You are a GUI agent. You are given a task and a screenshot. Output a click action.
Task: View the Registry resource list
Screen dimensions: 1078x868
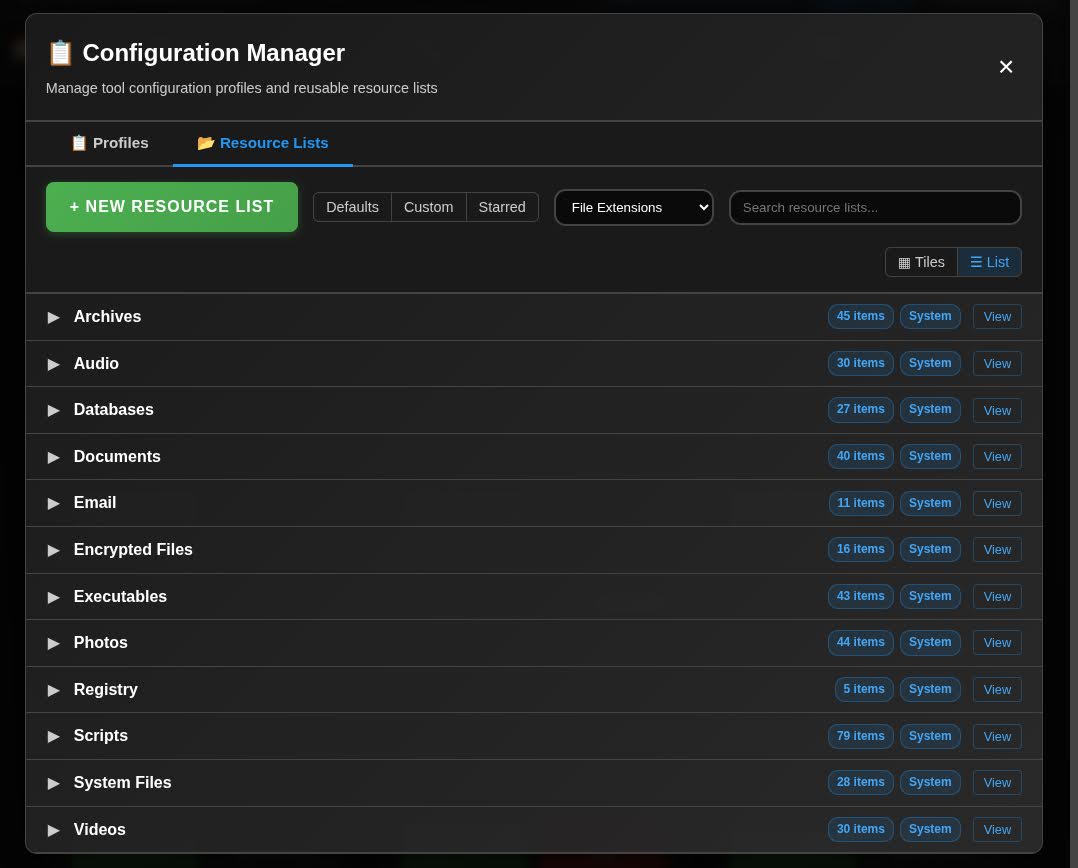click(997, 689)
